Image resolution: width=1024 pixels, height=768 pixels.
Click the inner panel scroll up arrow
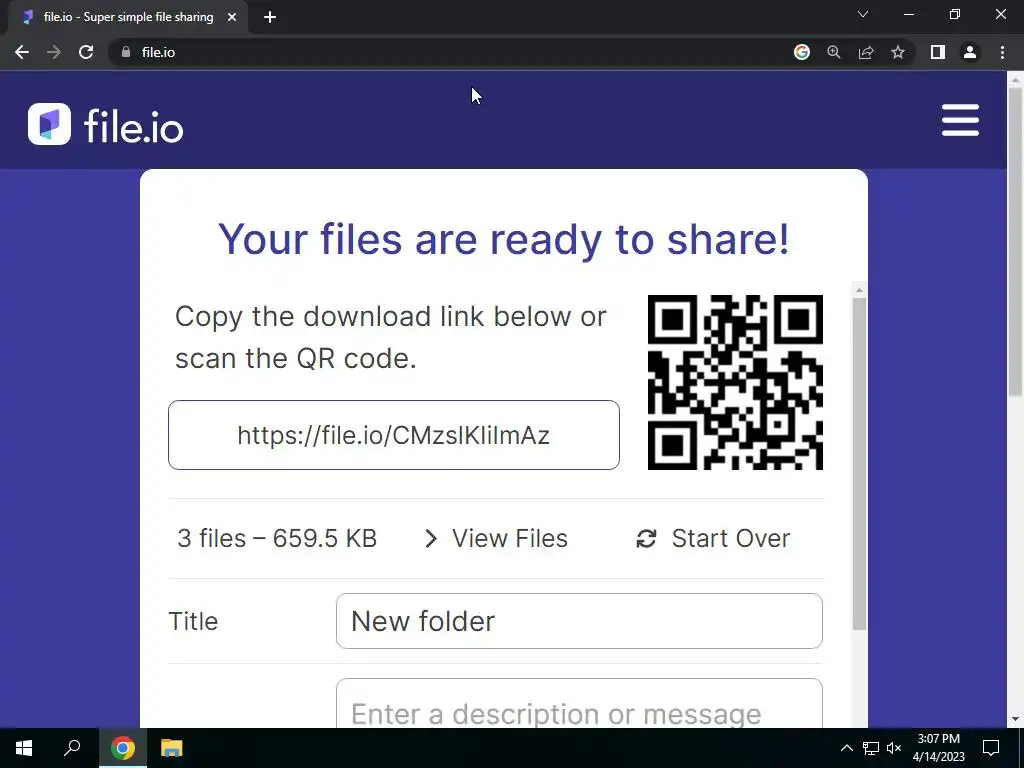click(x=859, y=290)
